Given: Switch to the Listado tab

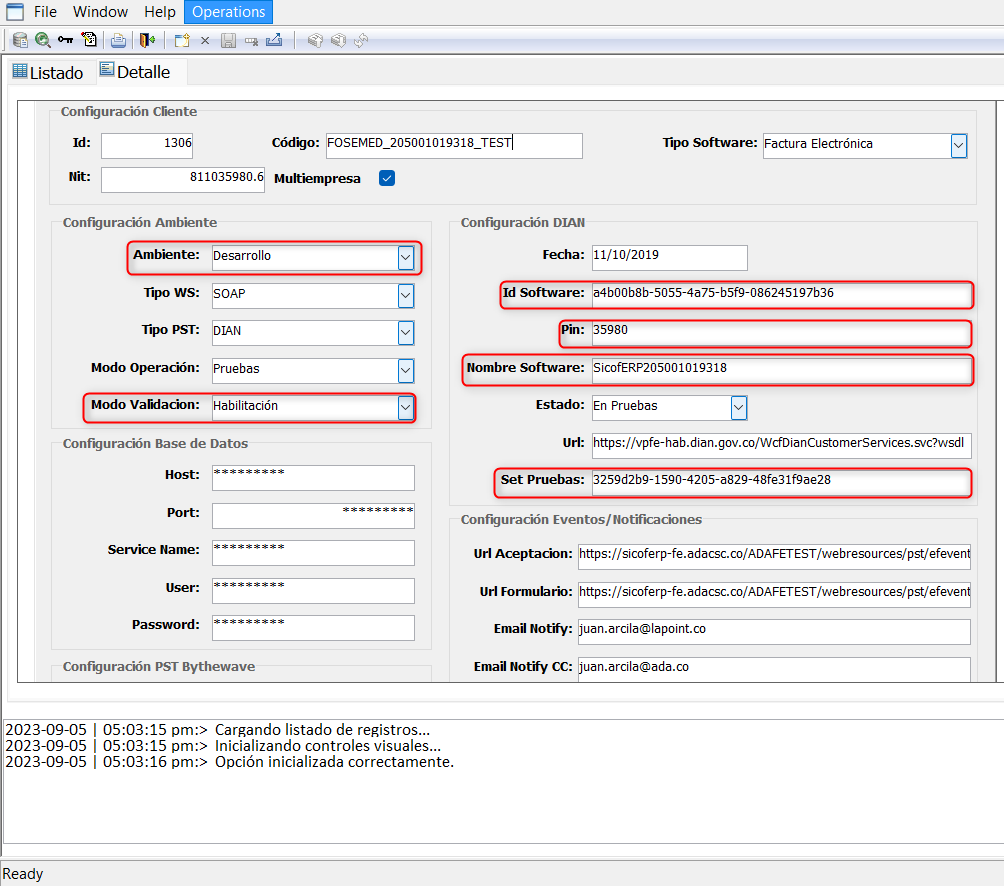Looking at the screenshot, I should [48, 72].
